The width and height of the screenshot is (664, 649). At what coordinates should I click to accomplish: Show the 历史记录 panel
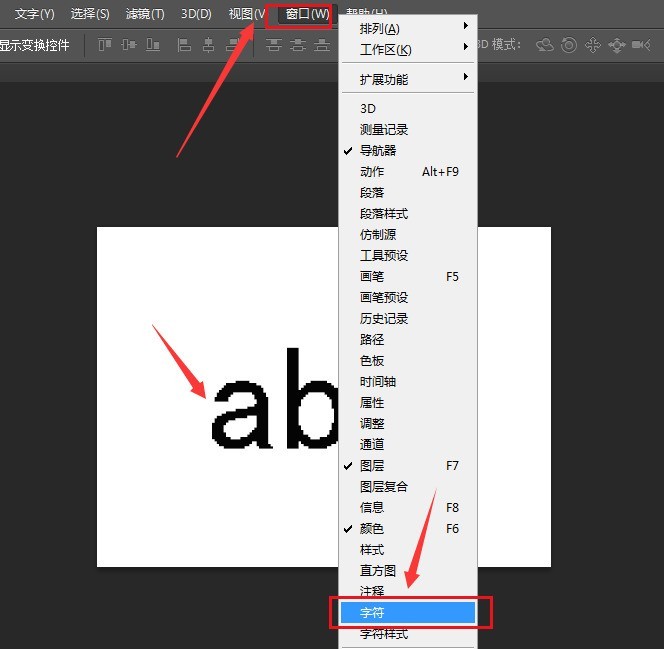pos(408,319)
